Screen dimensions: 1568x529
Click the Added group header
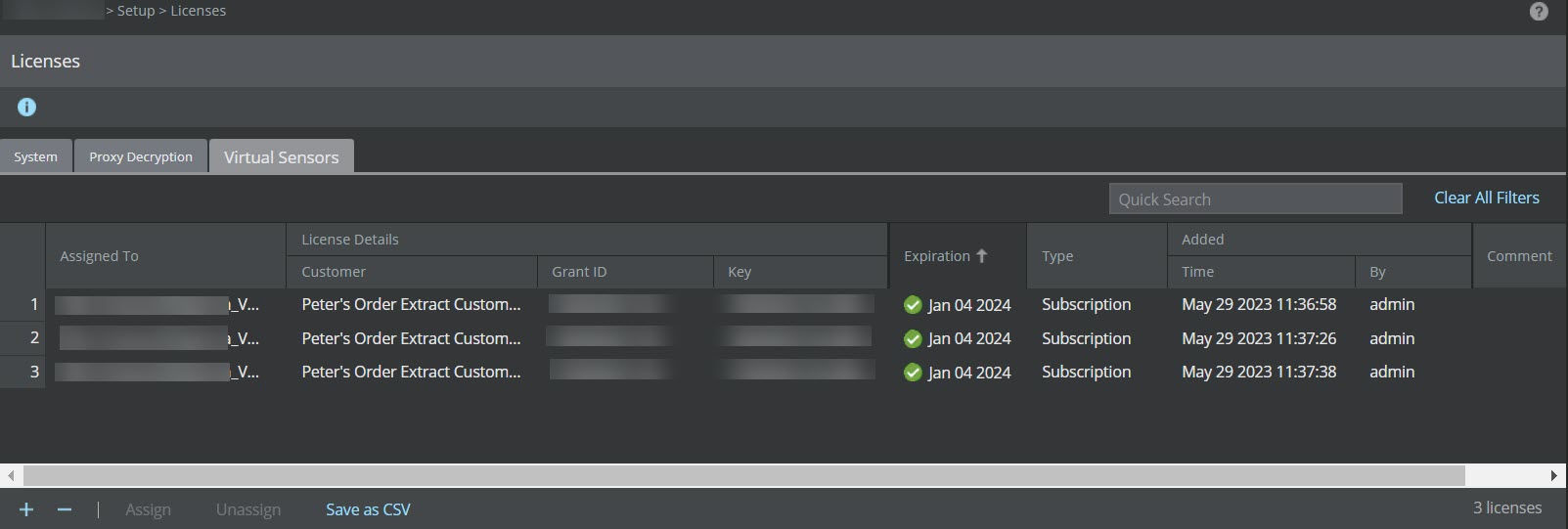(x=1320, y=240)
